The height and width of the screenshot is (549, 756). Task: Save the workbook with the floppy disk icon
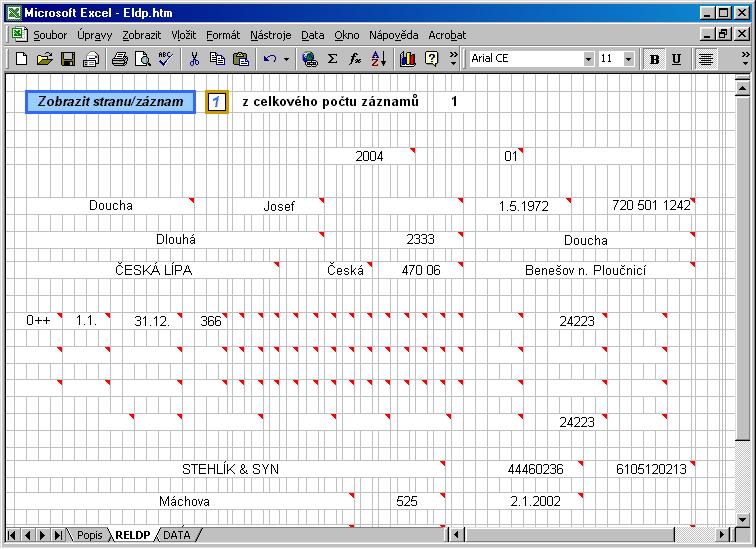point(68,59)
